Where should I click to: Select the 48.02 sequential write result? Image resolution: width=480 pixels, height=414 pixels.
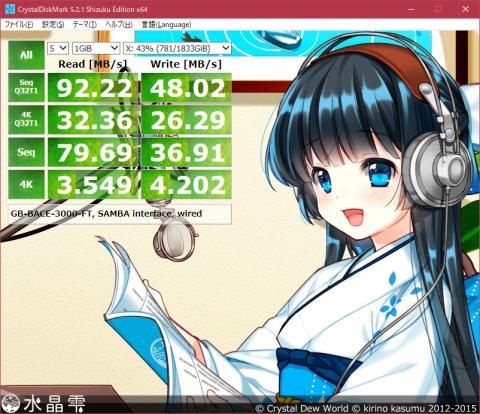pyautogui.click(x=186, y=88)
